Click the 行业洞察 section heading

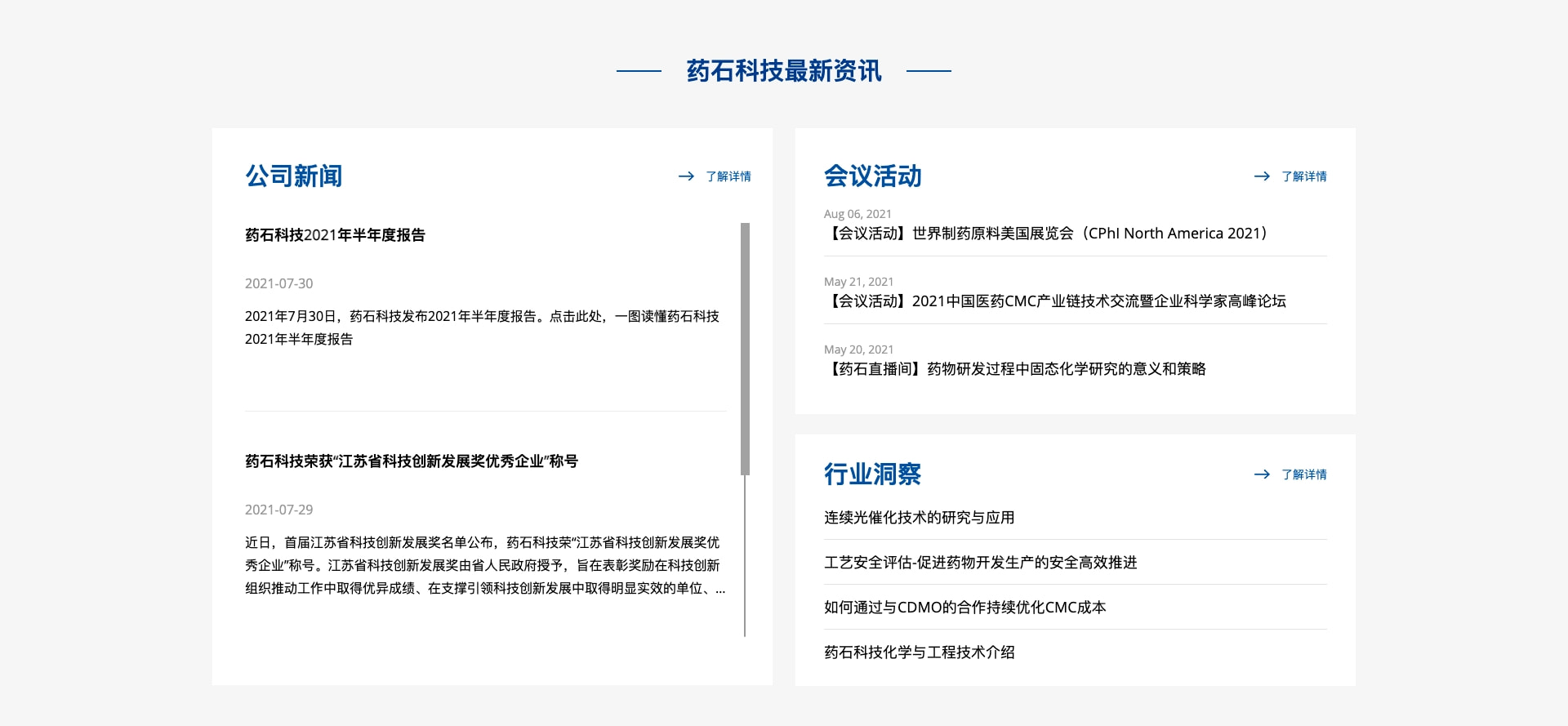[x=873, y=474]
